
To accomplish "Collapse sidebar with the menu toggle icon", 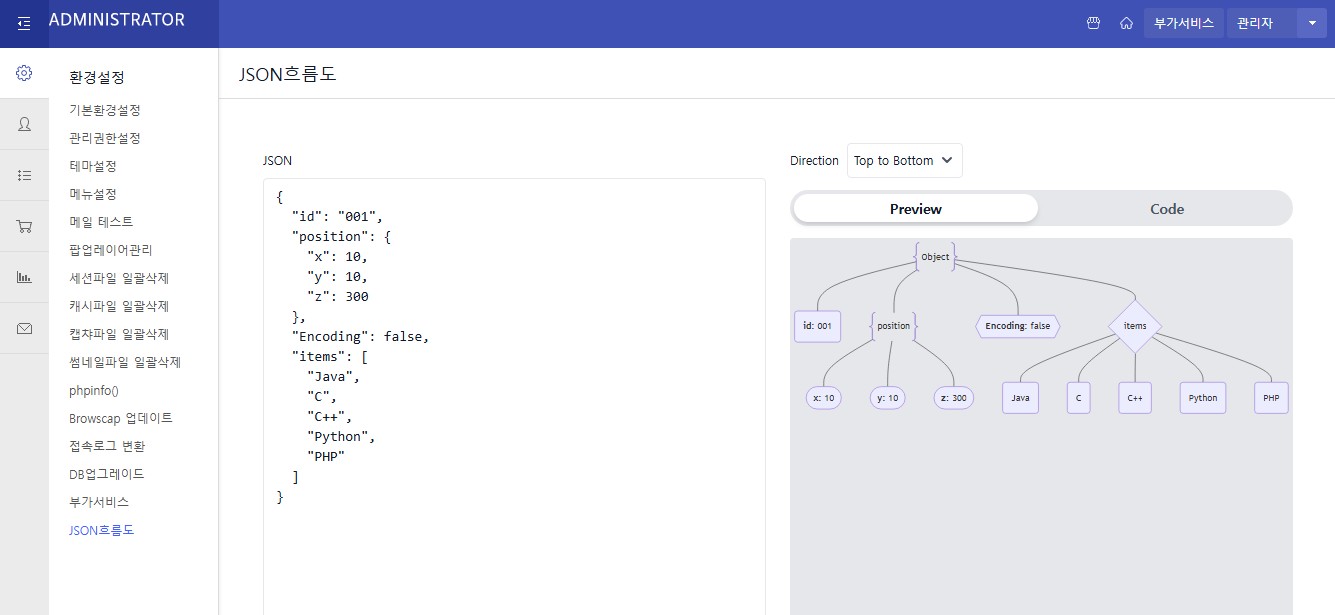I will click(x=24, y=23).
